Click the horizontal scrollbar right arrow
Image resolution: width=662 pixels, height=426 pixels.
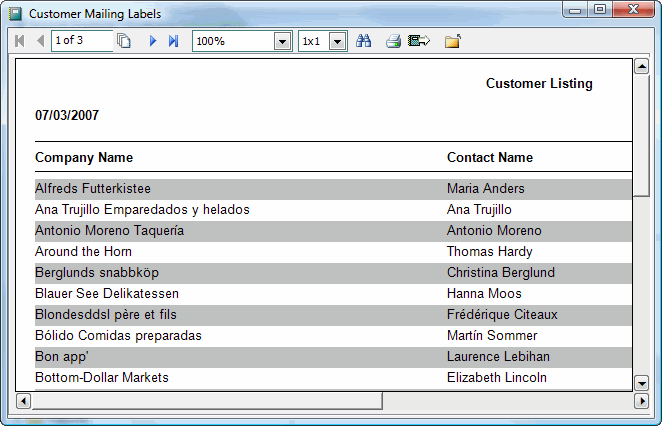642,401
